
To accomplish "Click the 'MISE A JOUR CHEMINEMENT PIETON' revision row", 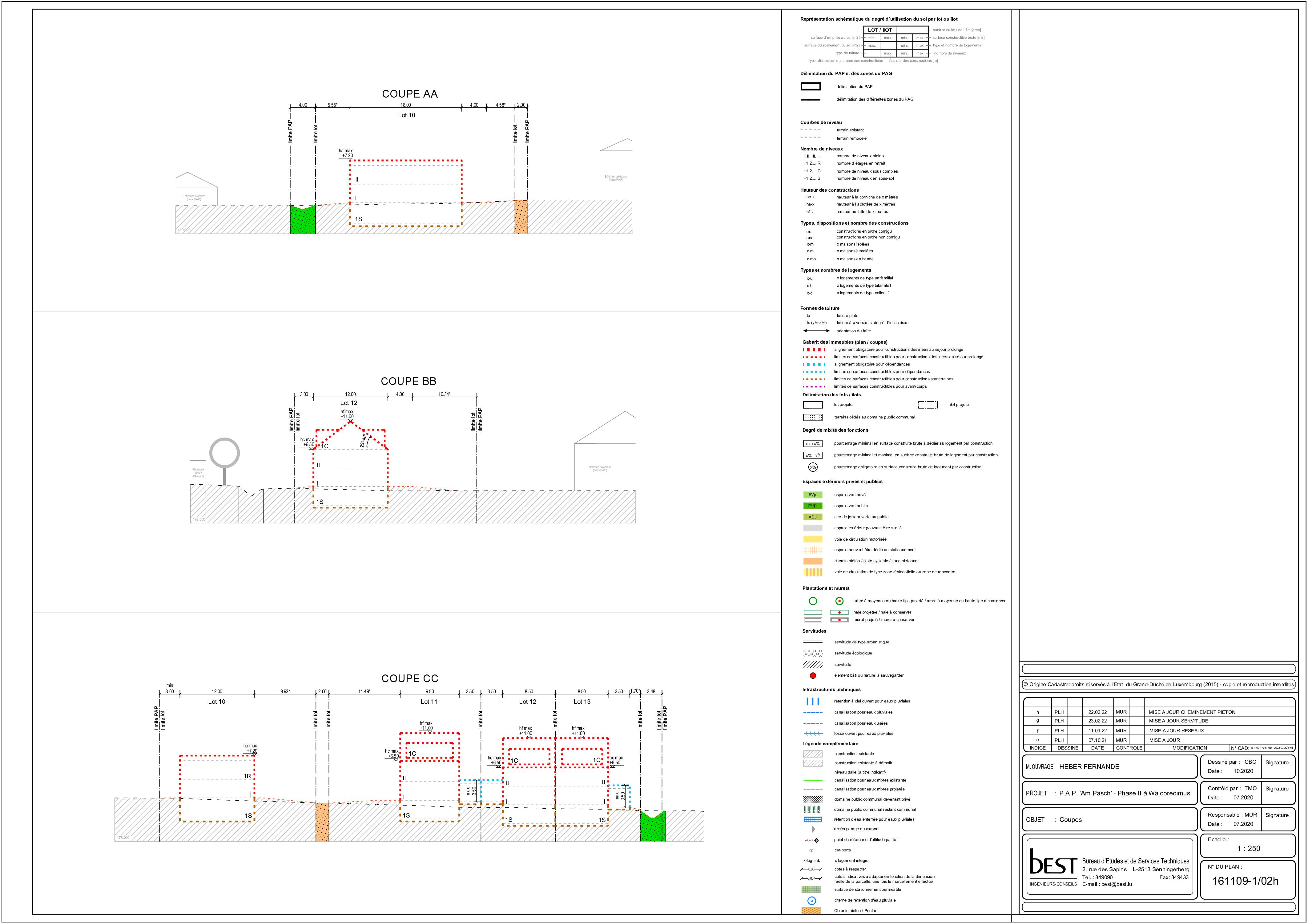I will click(1192, 712).
